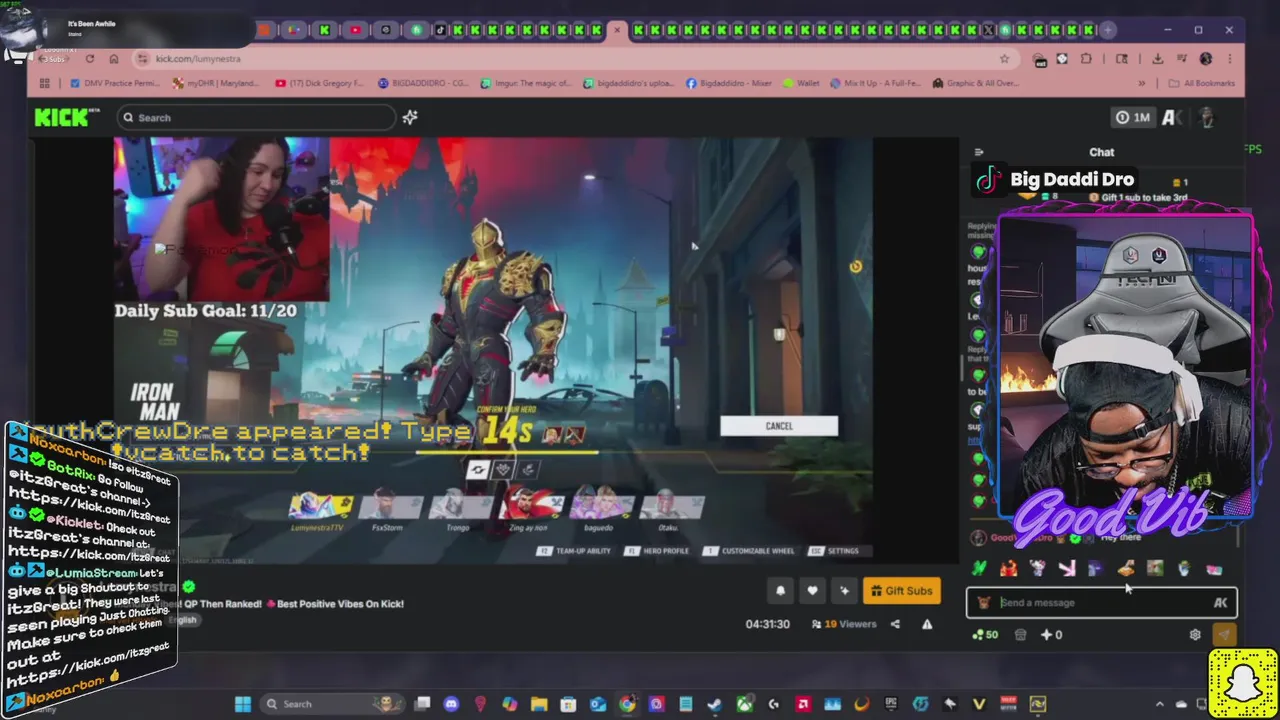
Task: Bookmark page with the star icon
Action: tap(1004, 59)
